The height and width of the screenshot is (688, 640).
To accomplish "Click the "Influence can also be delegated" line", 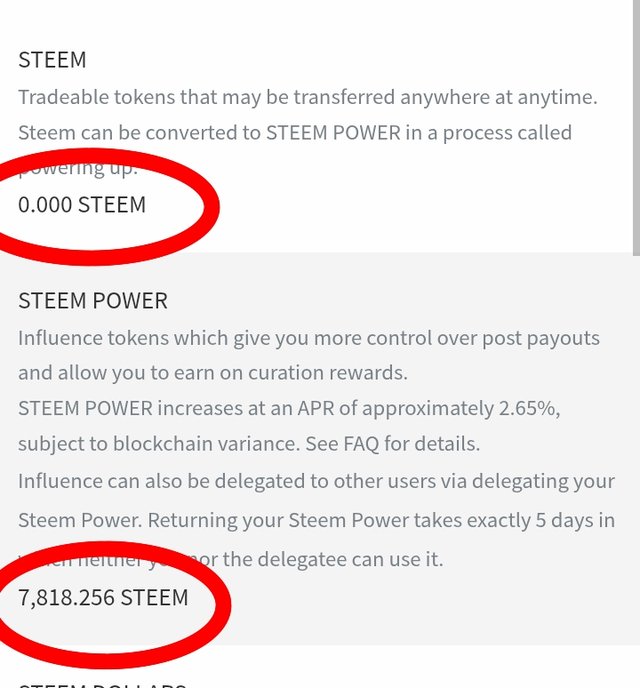I will pos(316,481).
